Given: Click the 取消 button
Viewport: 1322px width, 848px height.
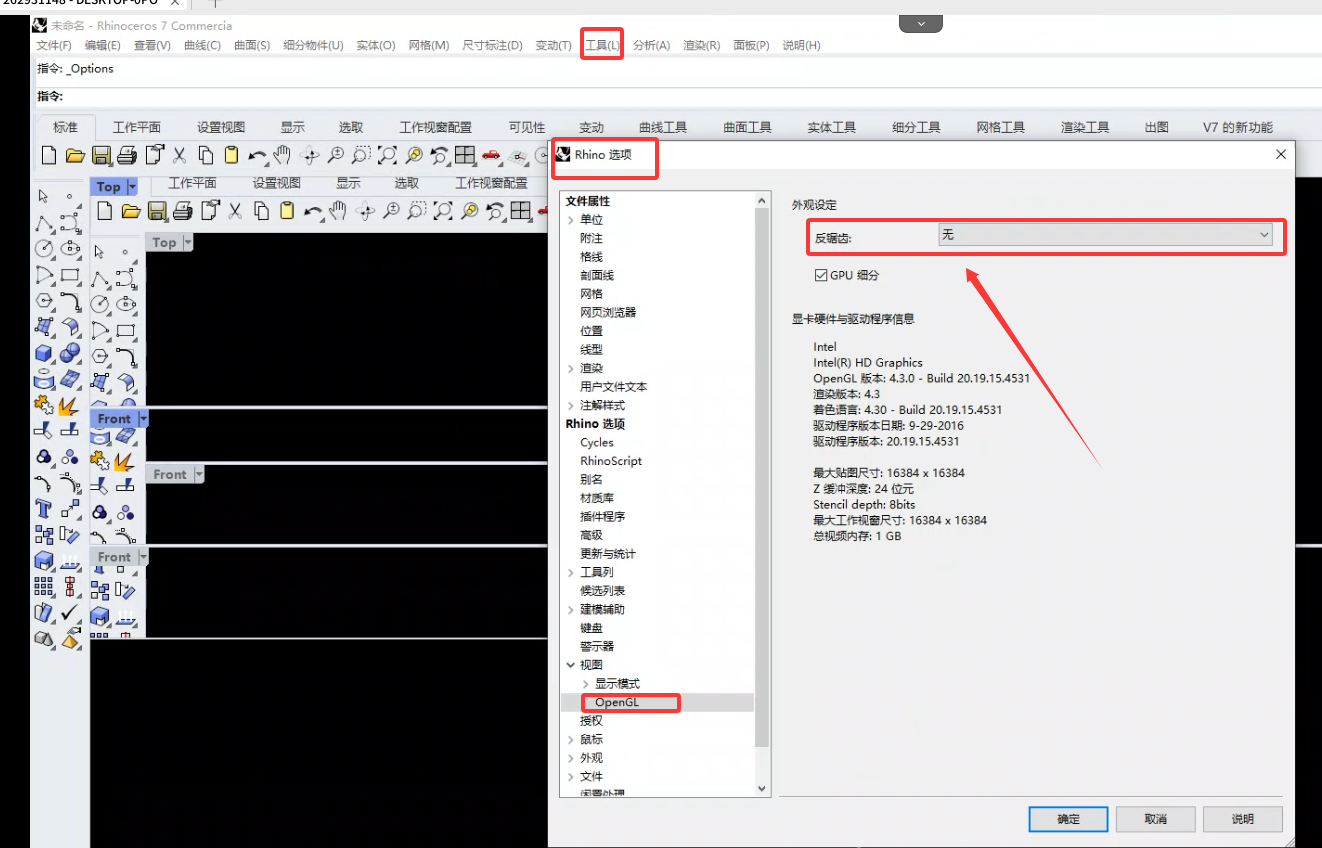Looking at the screenshot, I should (x=1155, y=819).
